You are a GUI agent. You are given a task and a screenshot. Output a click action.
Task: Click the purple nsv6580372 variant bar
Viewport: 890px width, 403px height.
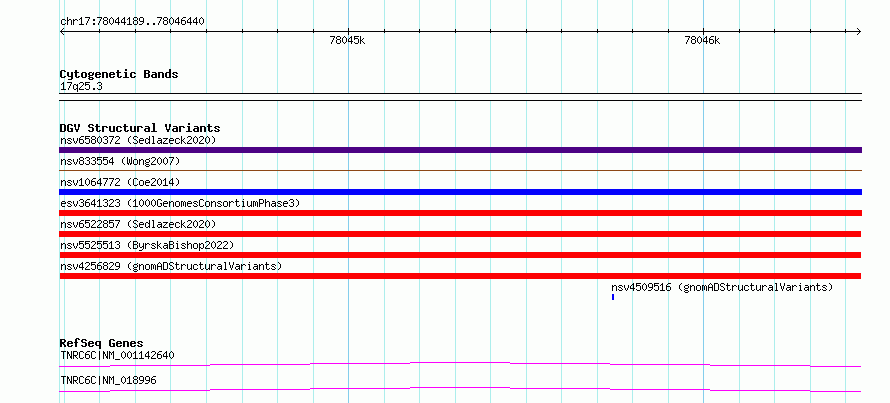coord(460,150)
